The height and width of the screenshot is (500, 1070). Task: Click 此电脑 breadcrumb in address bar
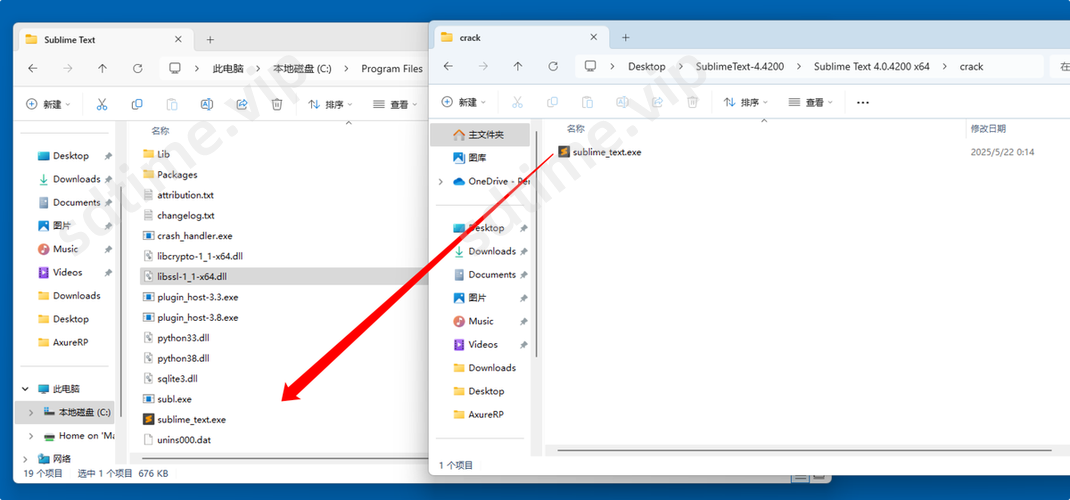pos(228,69)
